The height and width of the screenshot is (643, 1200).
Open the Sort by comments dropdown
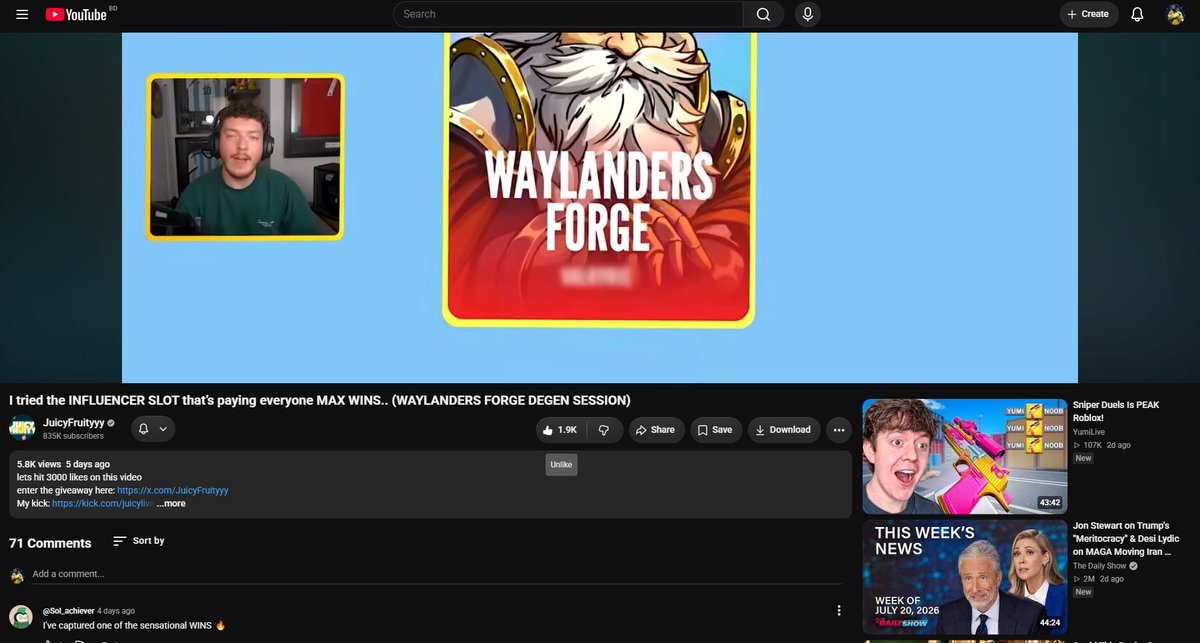[138, 541]
